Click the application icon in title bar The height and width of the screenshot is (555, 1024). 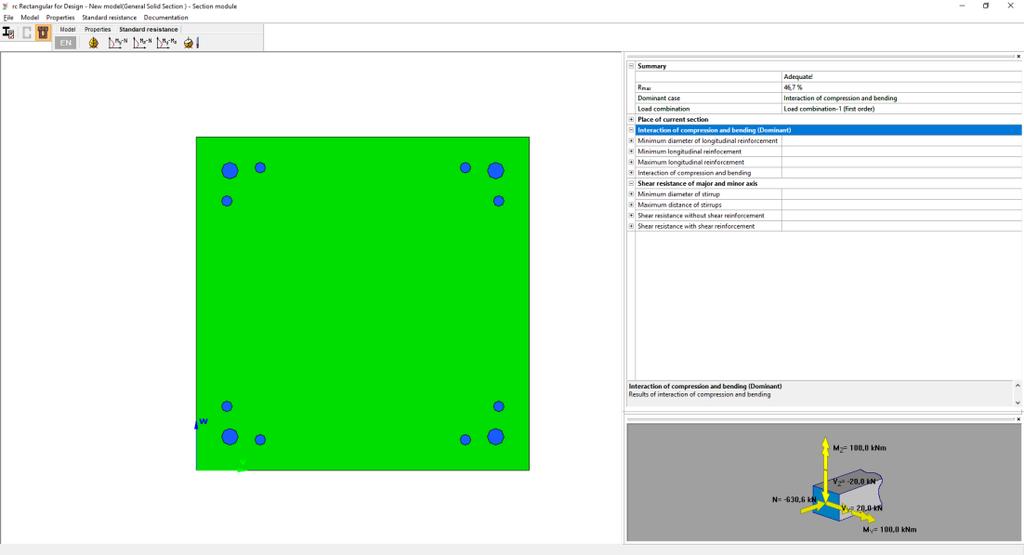(x=5, y=6)
